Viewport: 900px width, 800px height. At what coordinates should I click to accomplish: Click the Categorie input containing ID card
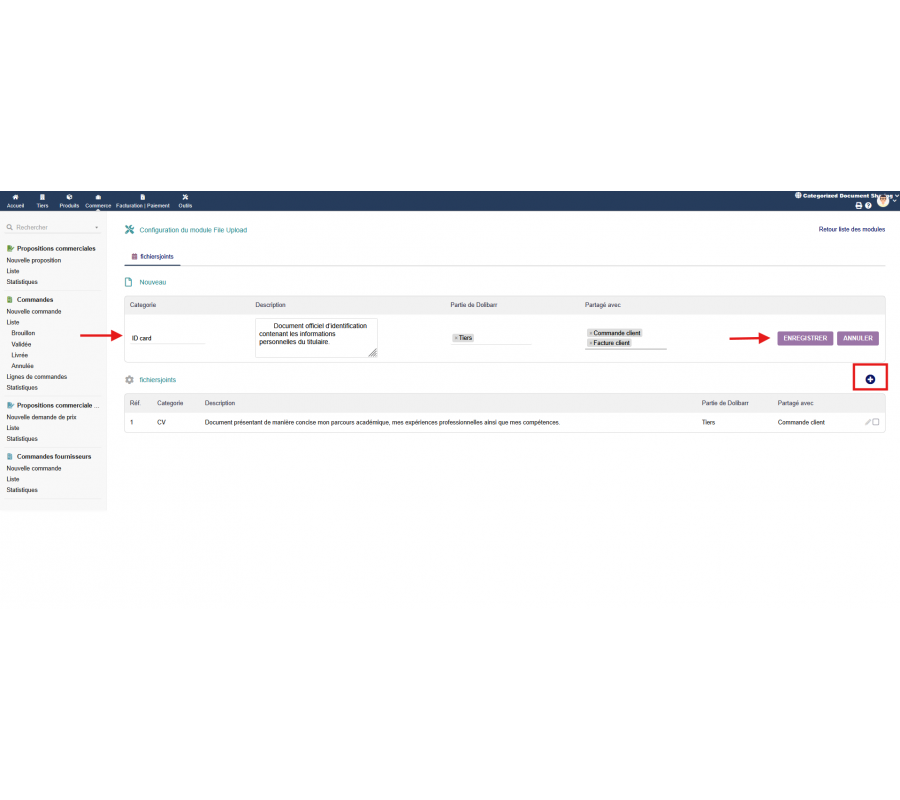pyautogui.click(x=167, y=338)
